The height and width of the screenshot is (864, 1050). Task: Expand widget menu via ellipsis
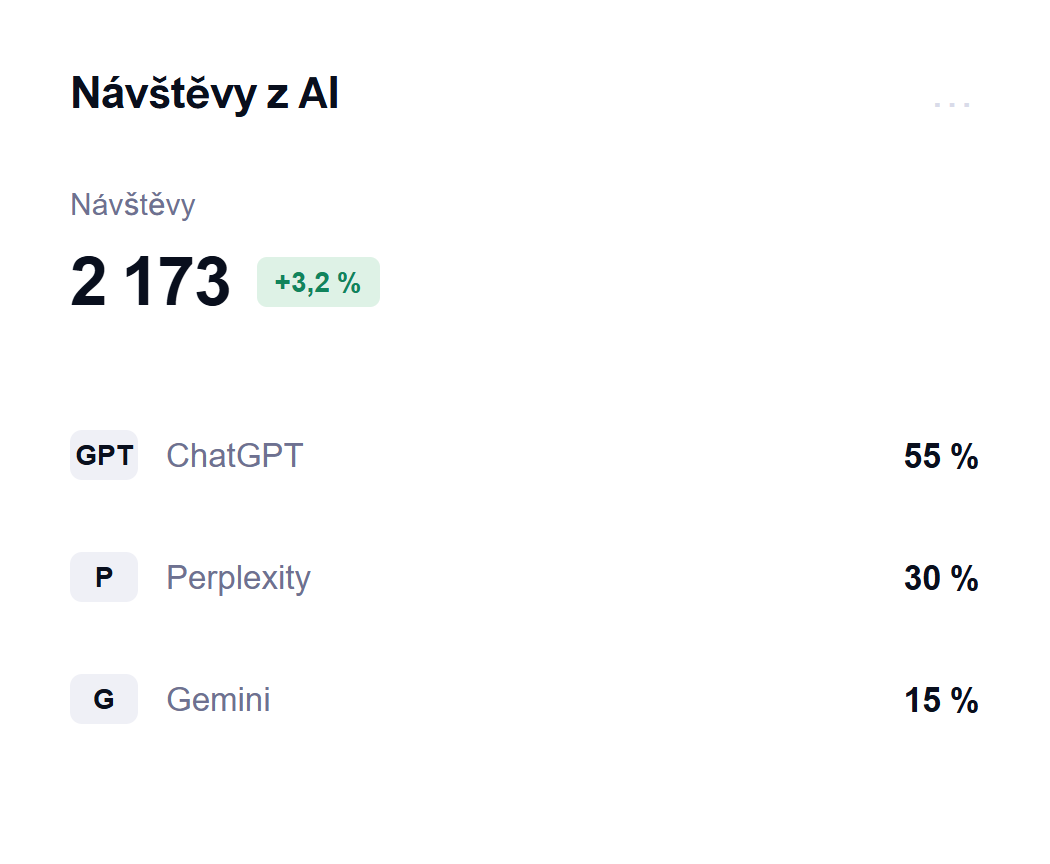coord(952,104)
